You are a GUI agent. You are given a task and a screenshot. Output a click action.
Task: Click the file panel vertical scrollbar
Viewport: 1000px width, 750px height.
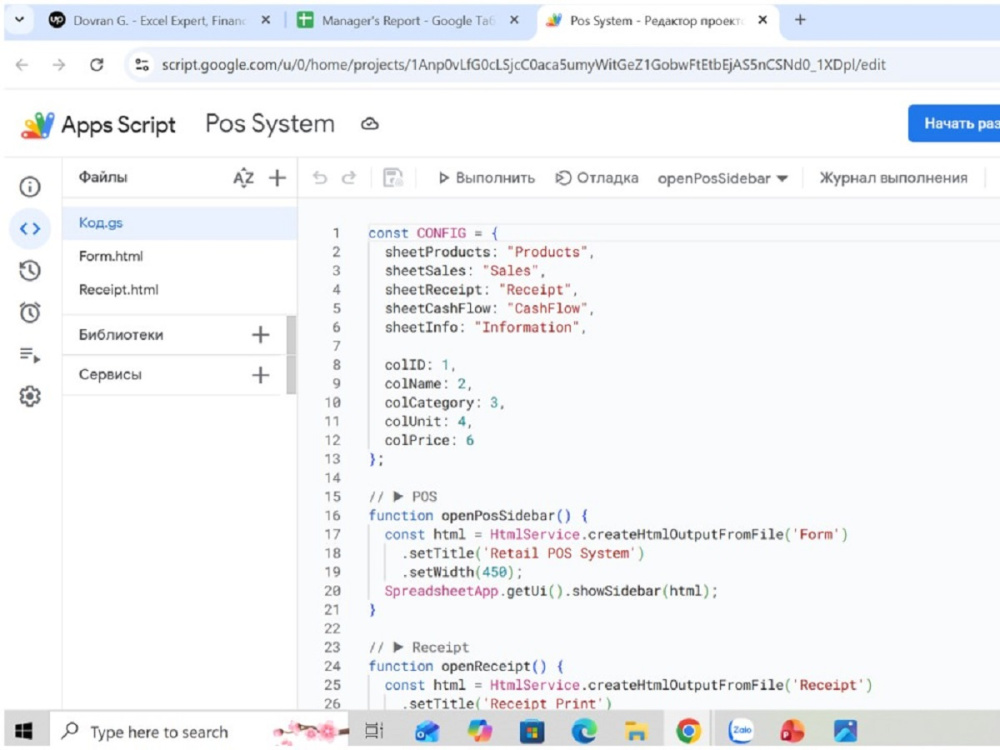click(x=291, y=355)
